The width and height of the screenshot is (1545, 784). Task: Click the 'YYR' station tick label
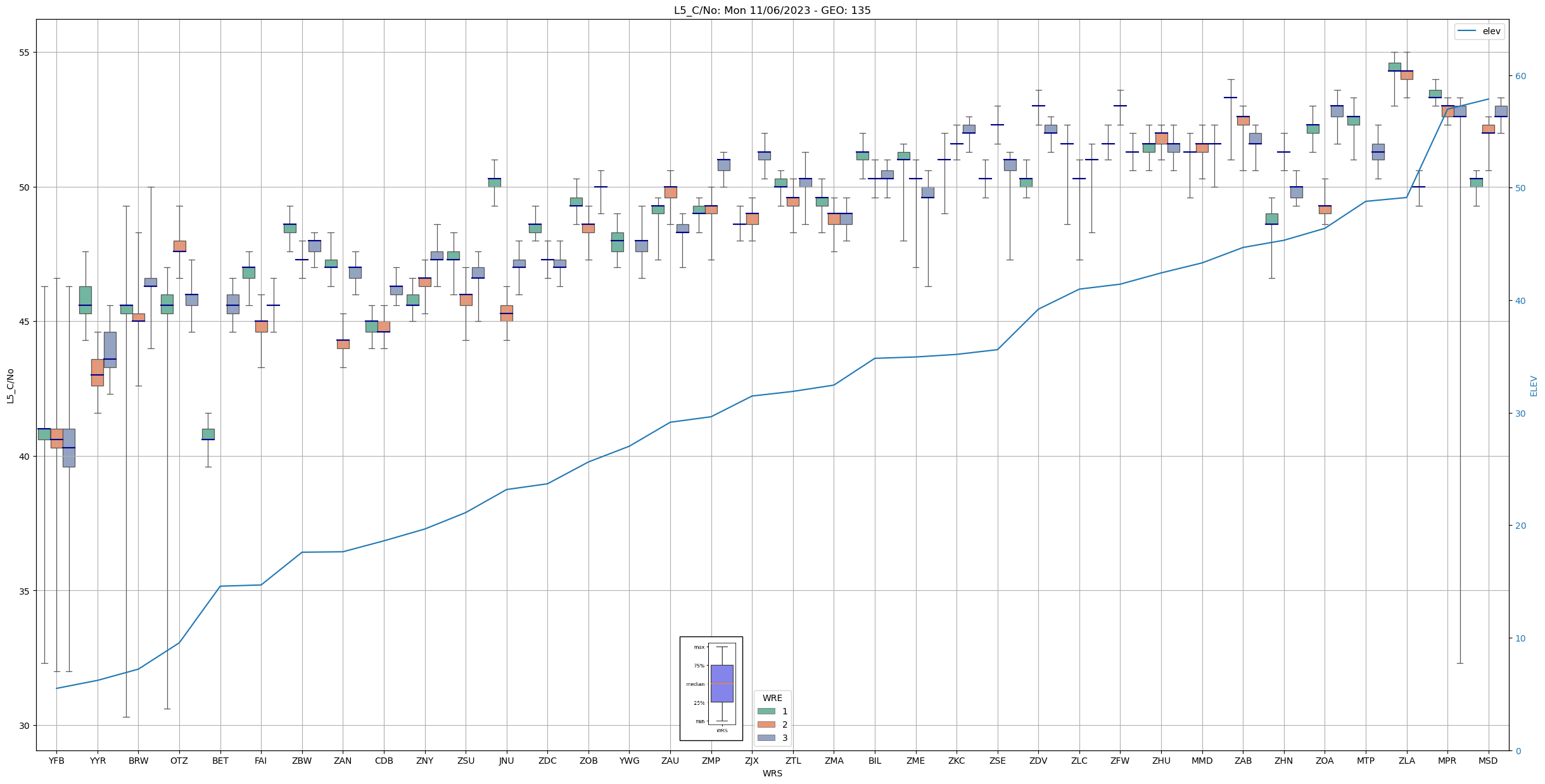pyautogui.click(x=98, y=761)
